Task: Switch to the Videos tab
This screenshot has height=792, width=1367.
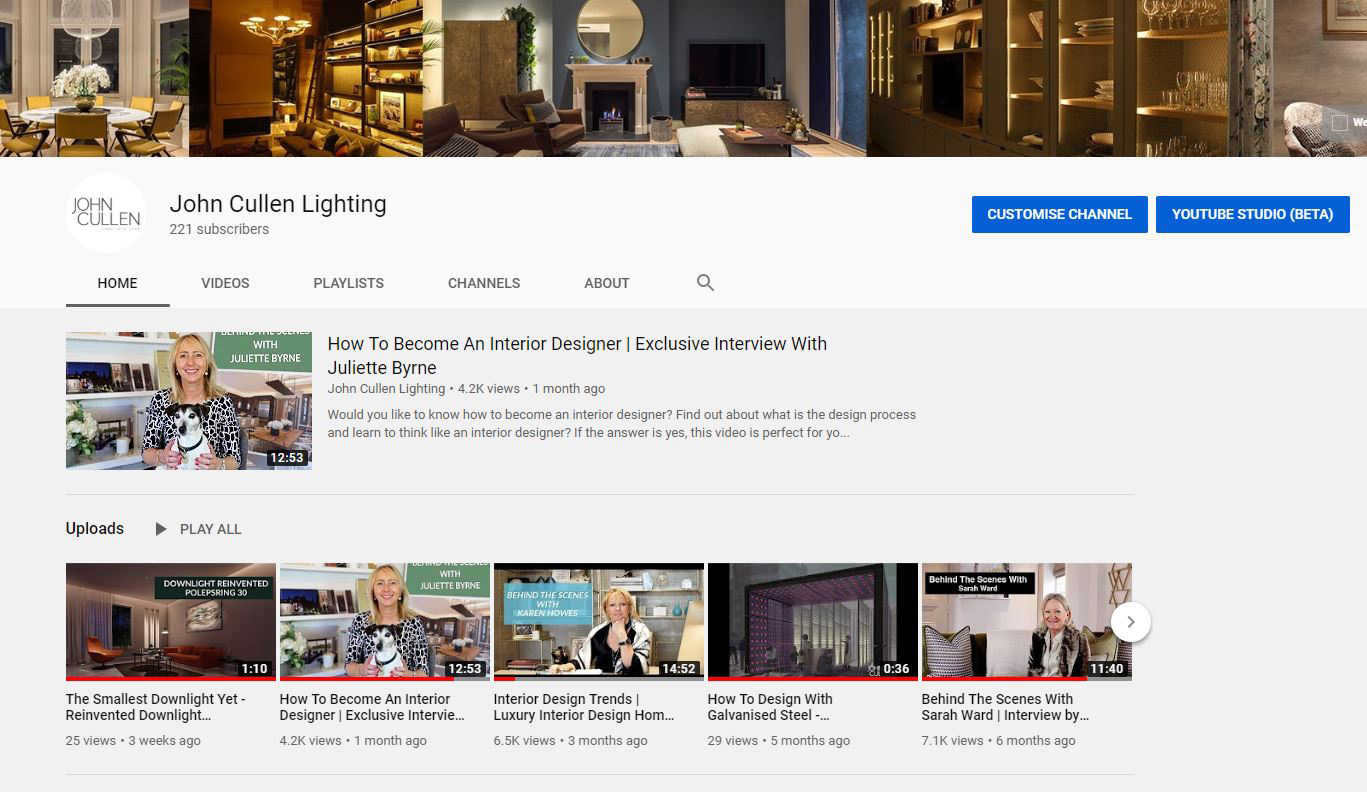Action: tap(225, 283)
